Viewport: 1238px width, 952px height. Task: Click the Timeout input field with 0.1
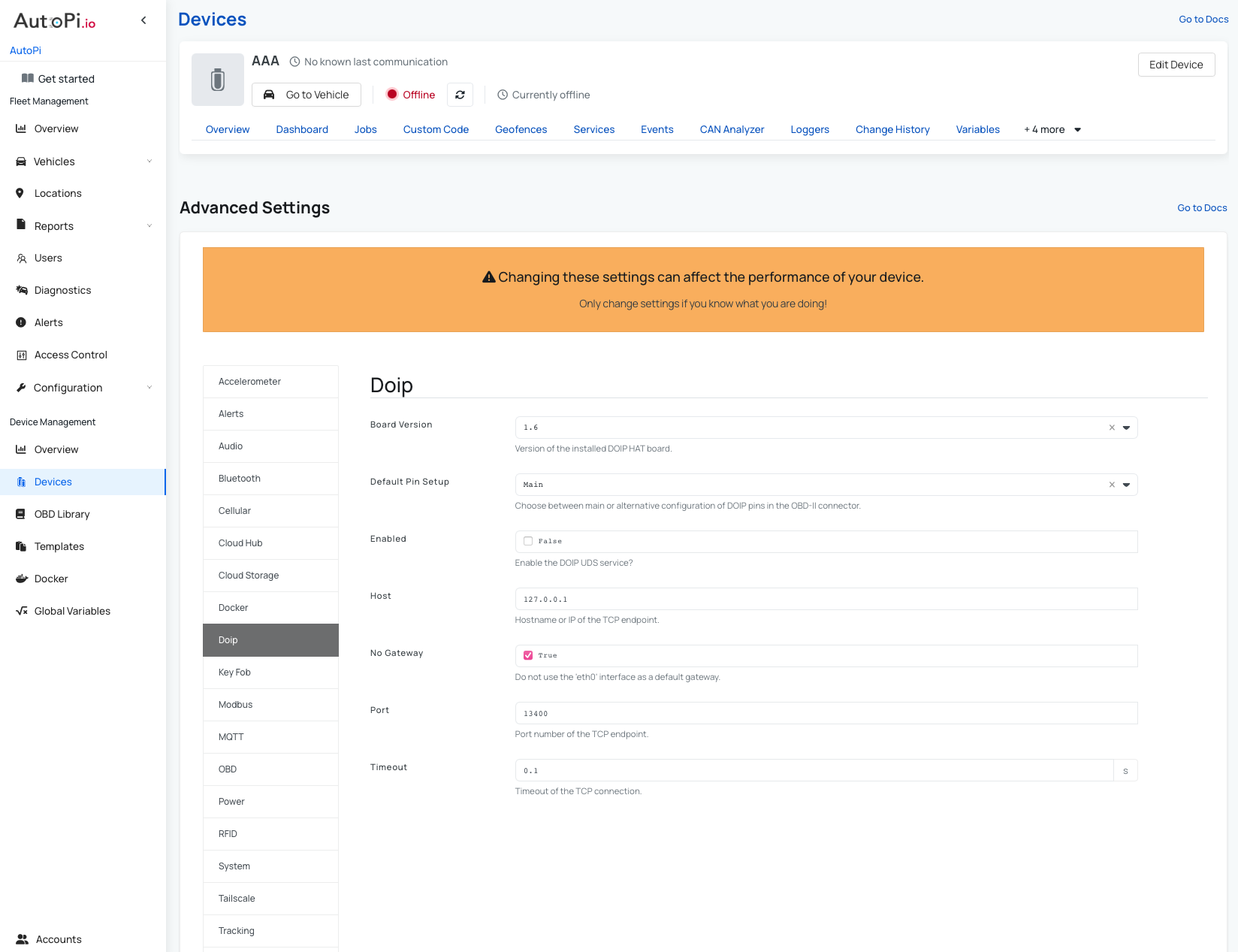tap(814, 770)
